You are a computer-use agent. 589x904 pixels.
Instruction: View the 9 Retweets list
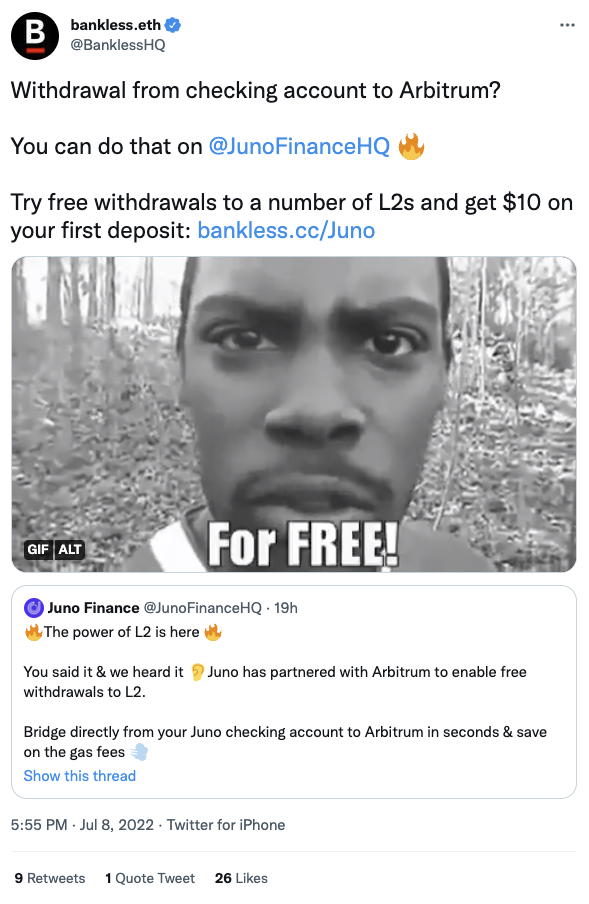click(50, 878)
